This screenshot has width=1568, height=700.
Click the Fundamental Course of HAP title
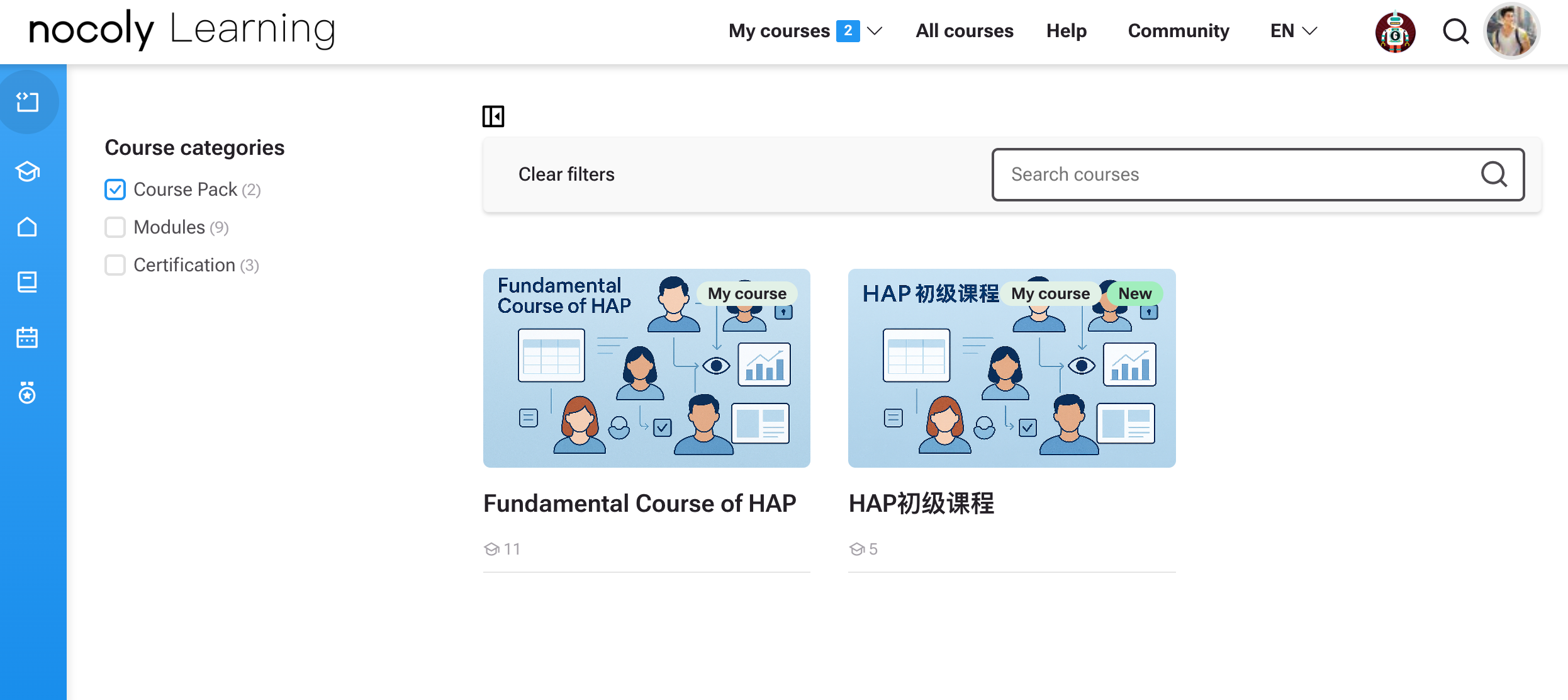(x=640, y=504)
